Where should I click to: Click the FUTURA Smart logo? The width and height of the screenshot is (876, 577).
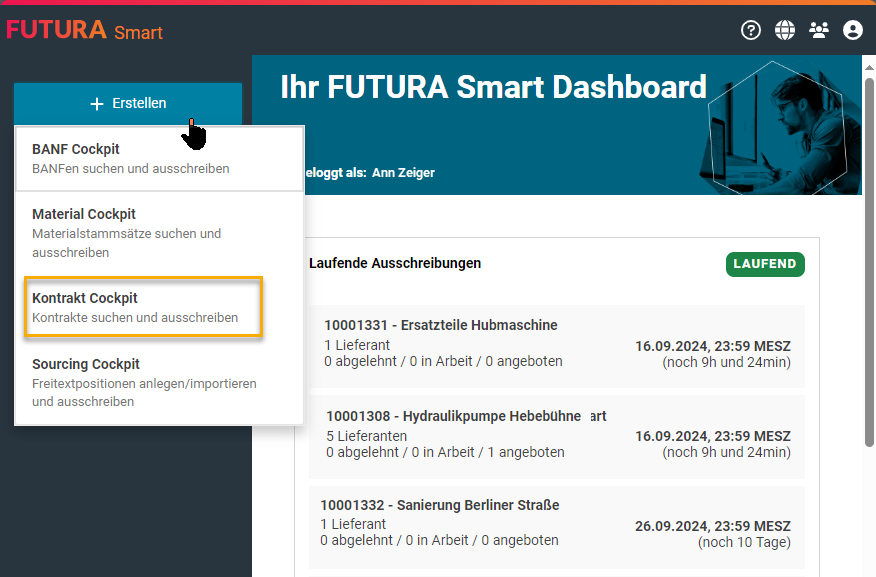point(85,30)
